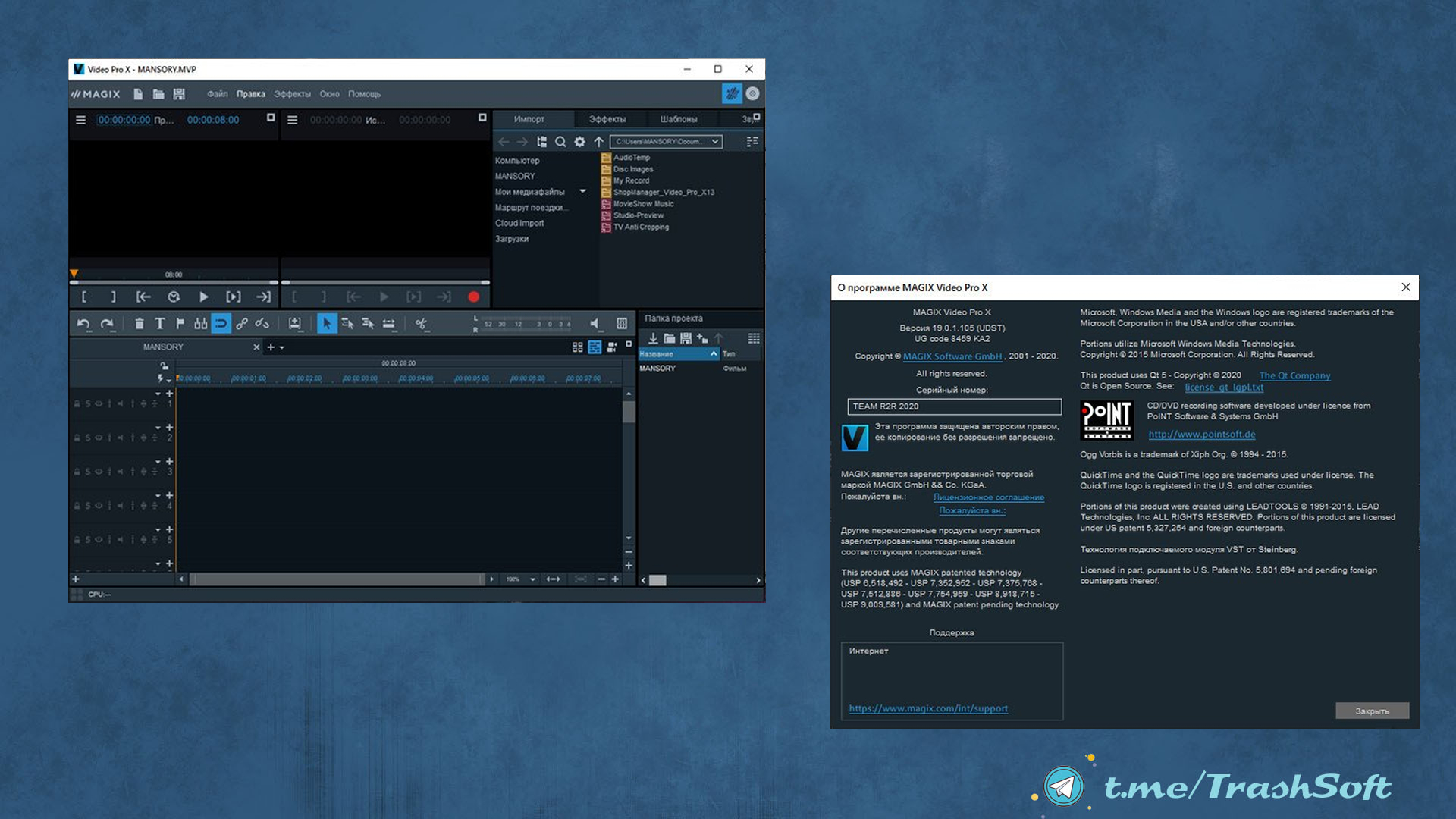
Task: Click the chain link group icon
Action: (242, 324)
